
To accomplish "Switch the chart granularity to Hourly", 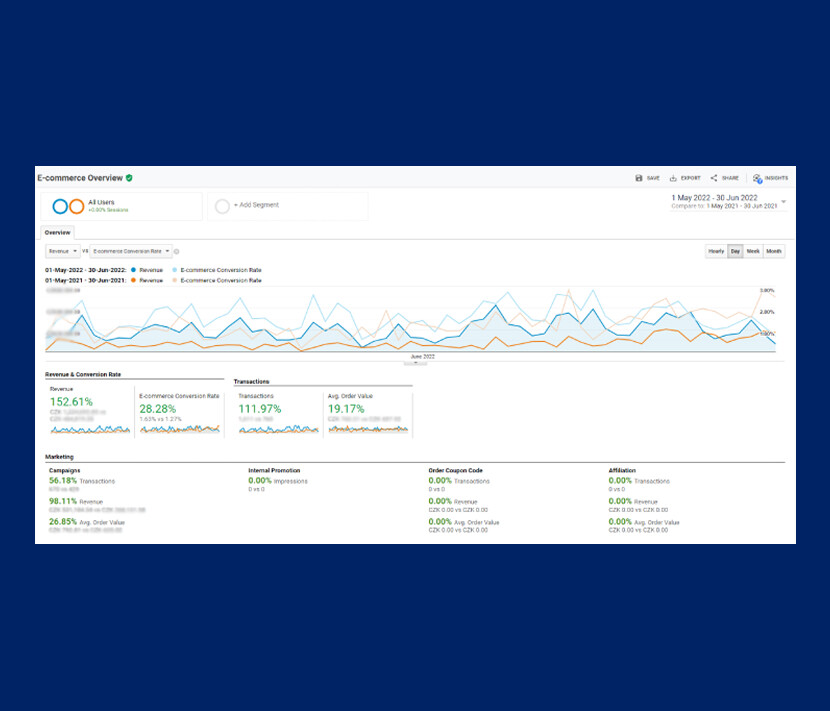I will click(716, 251).
